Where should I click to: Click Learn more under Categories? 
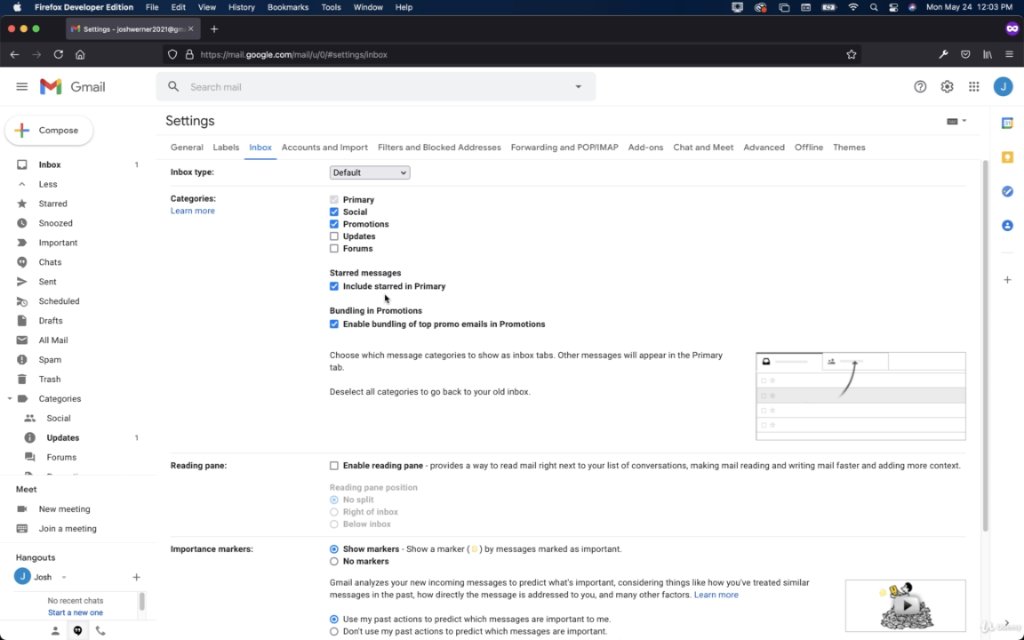point(193,211)
